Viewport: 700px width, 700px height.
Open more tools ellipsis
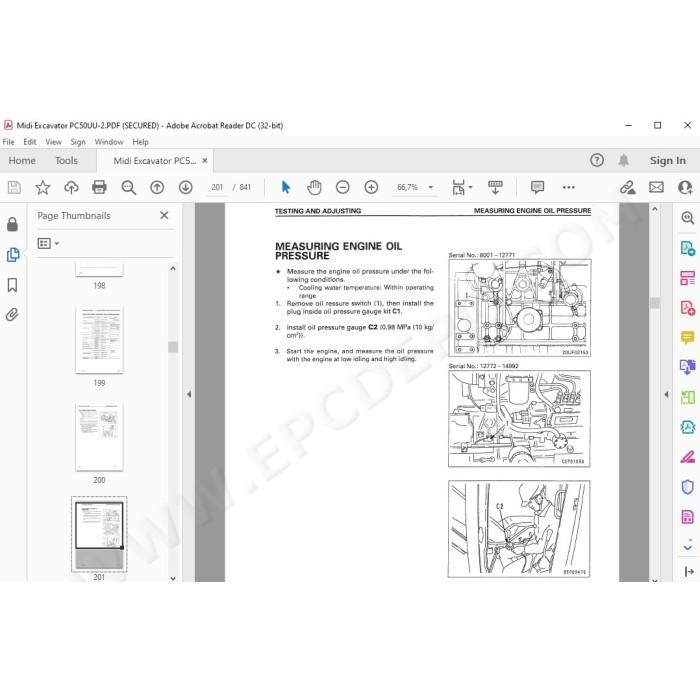tap(569, 188)
